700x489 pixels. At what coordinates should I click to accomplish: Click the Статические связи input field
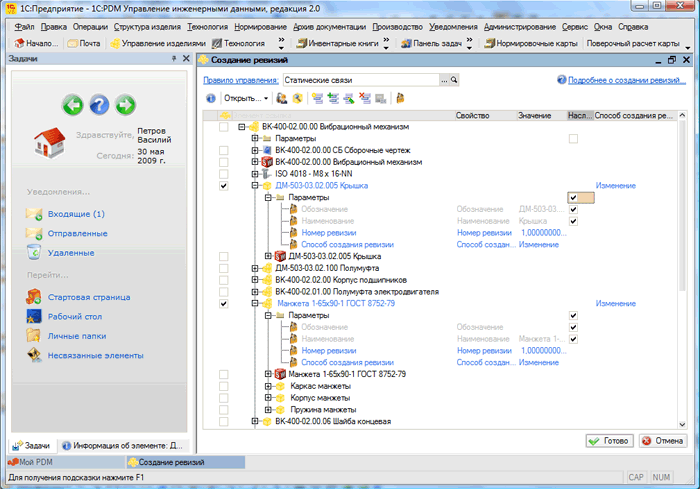click(x=362, y=80)
